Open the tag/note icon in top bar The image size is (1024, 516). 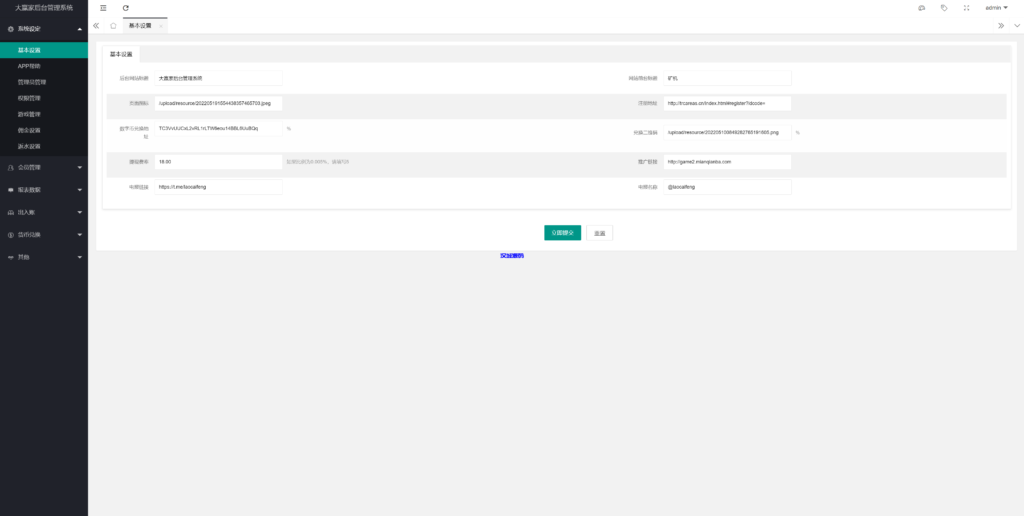[944, 8]
